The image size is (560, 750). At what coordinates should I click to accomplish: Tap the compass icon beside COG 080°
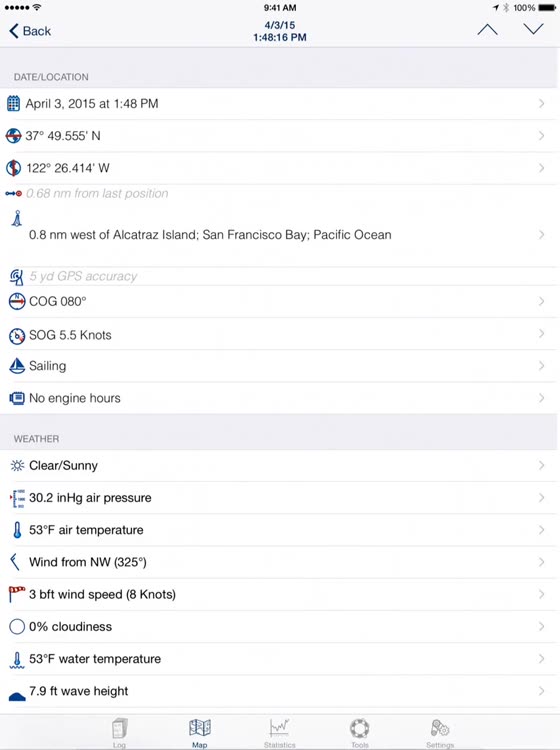[x=17, y=301]
